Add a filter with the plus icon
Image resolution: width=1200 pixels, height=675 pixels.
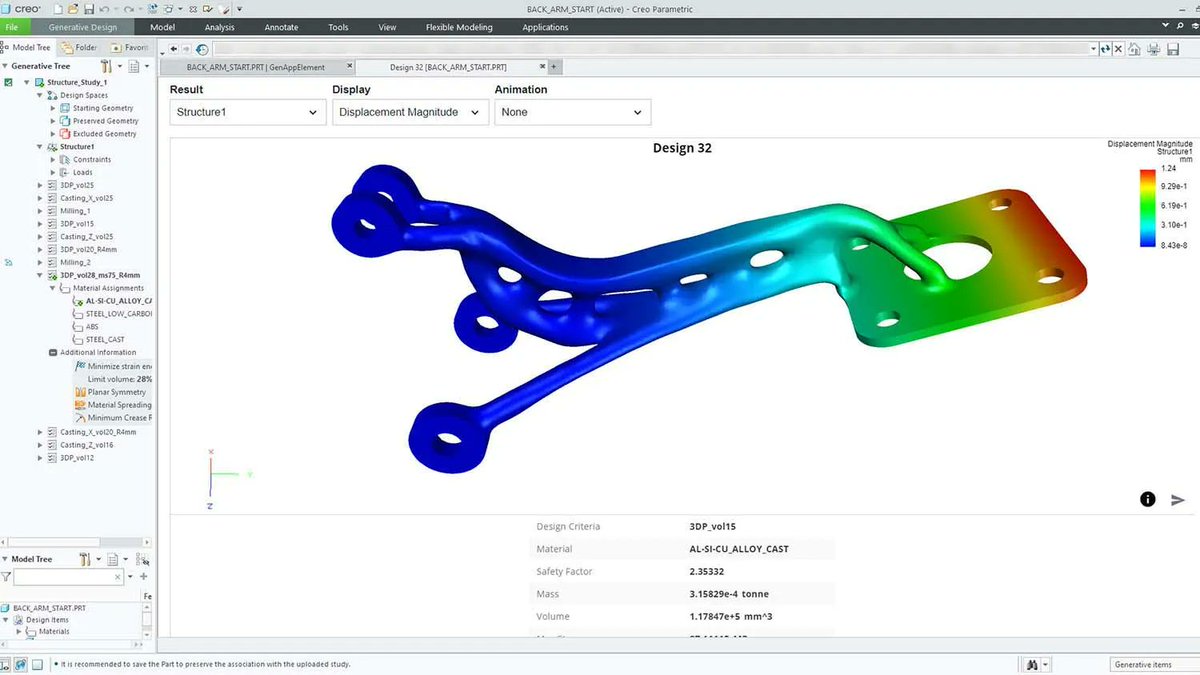click(x=143, y=577)
